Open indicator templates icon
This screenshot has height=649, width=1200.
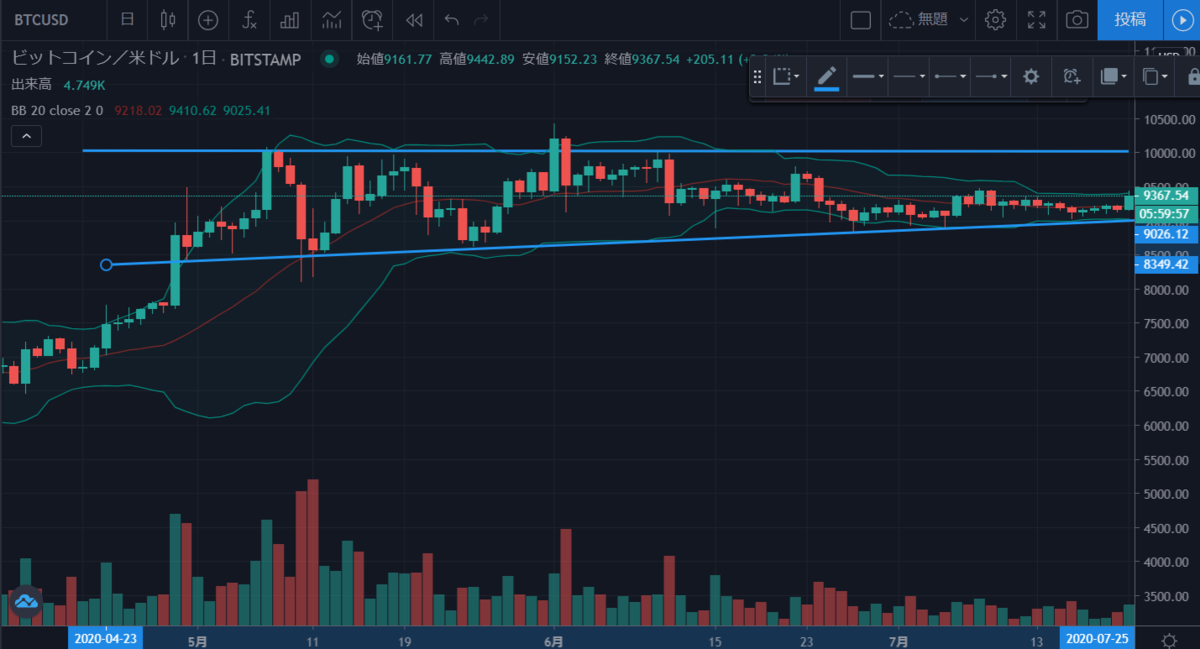tap(331, 19)
